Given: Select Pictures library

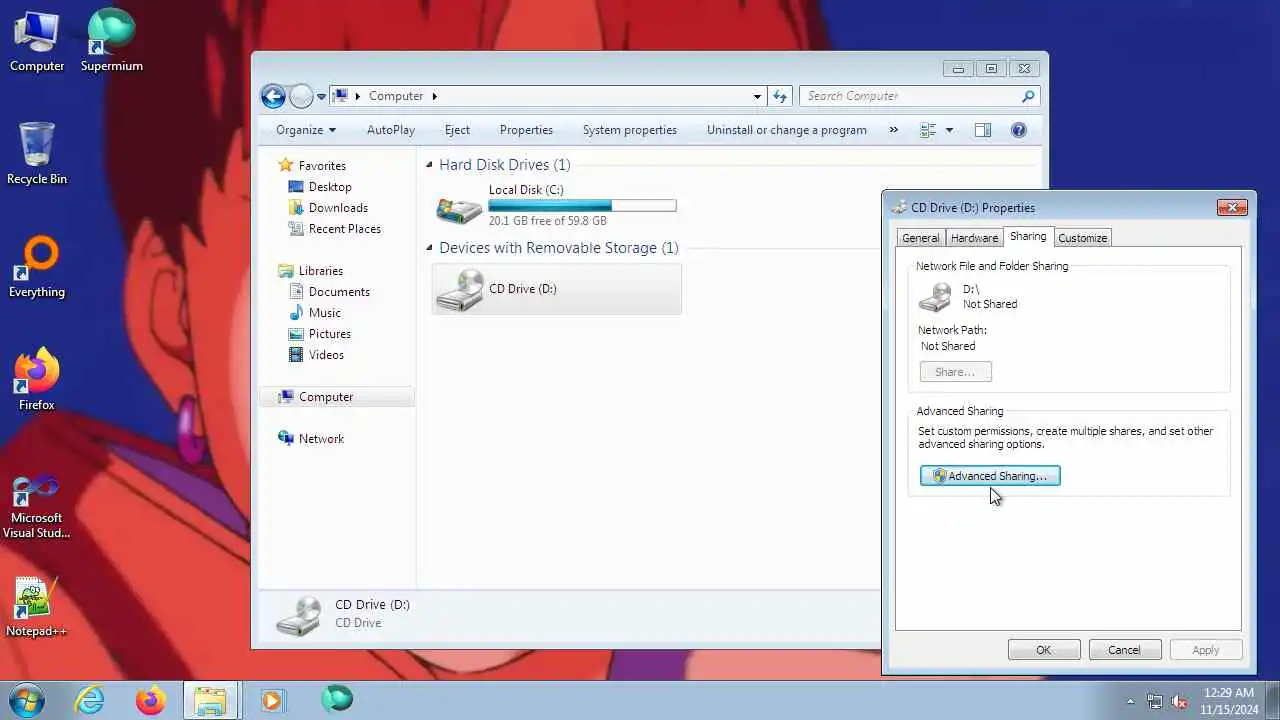Looking at the screenshot, I should click(330, 334).
